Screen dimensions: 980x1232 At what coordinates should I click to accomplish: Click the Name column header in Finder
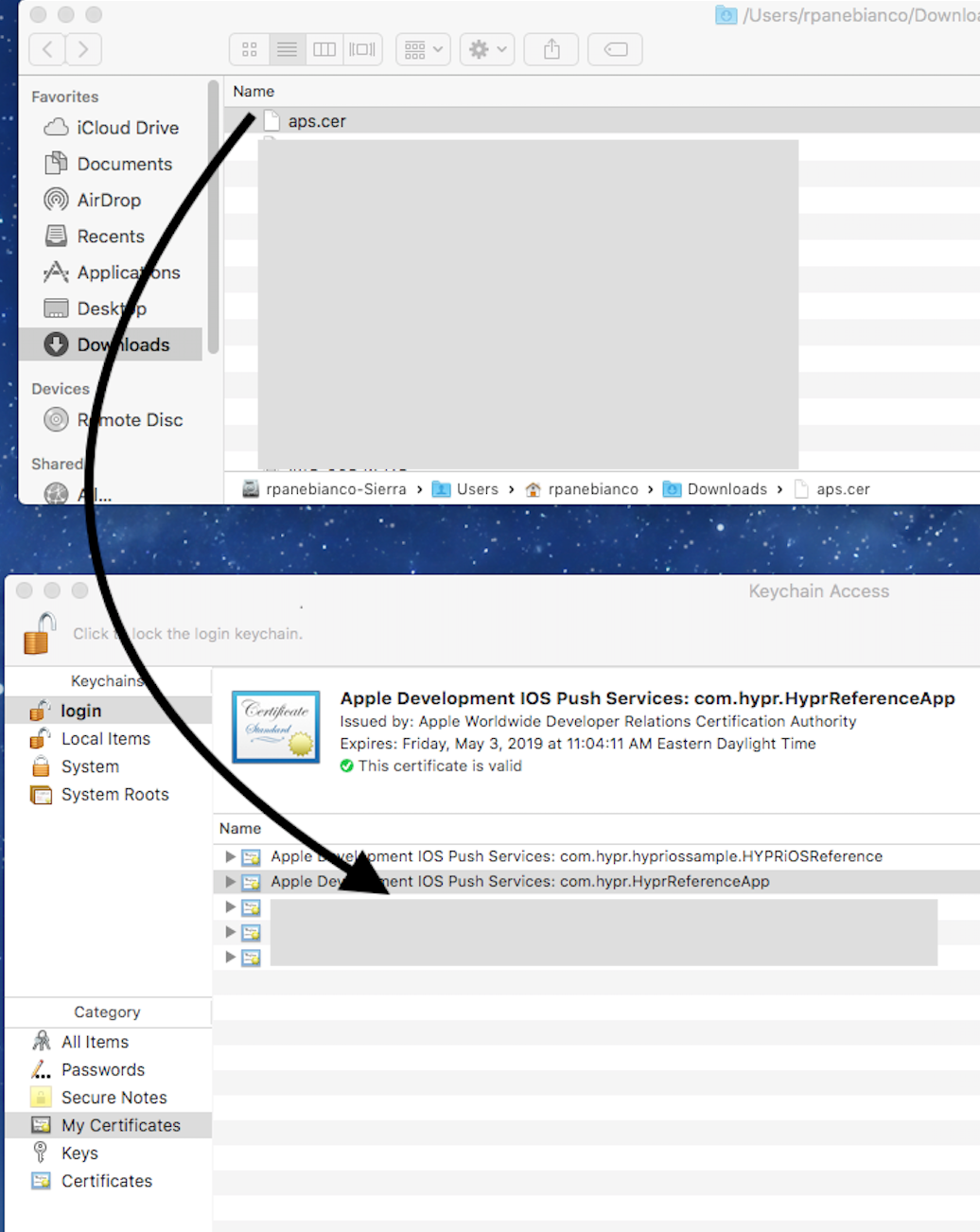[x=254, y=92]
